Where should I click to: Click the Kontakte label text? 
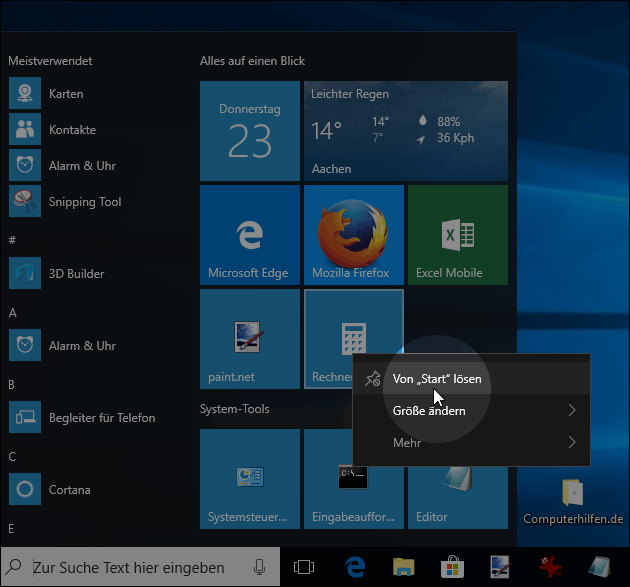[72, 130]
